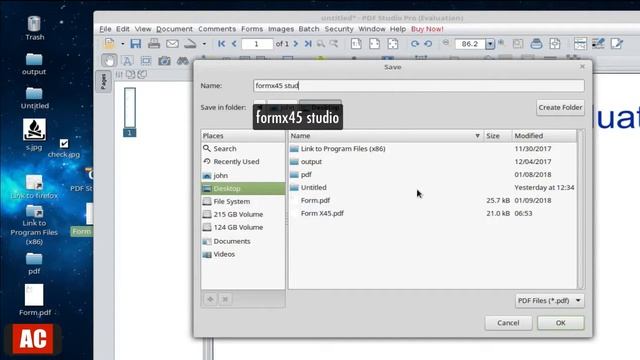Open the PDF Files (*.pdf) file type dropdown
640x360 pixels.
(x=549, y=300)
